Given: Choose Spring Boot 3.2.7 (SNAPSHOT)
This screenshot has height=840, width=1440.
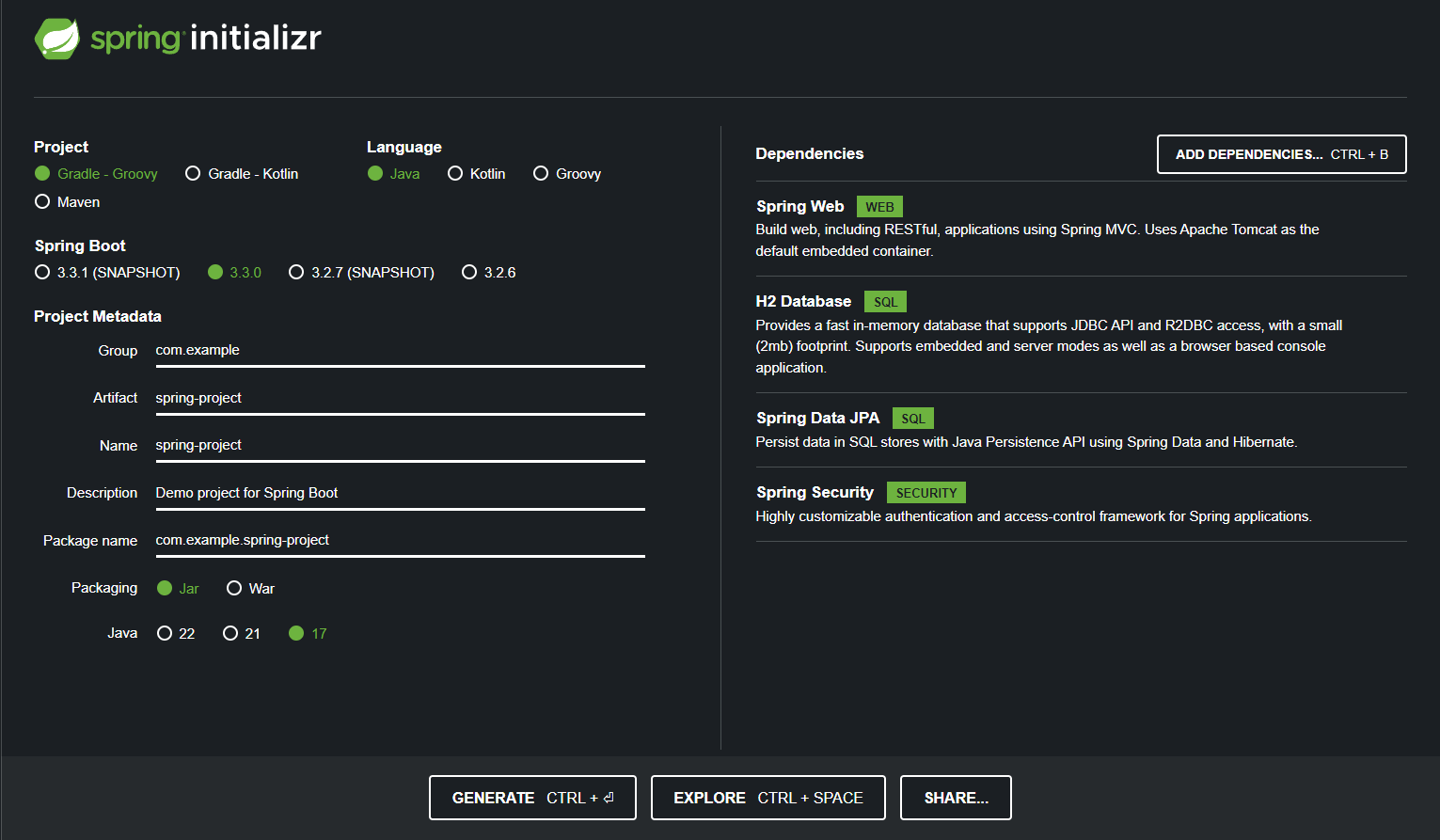Looking at the screenshot, I should point(361,273).
